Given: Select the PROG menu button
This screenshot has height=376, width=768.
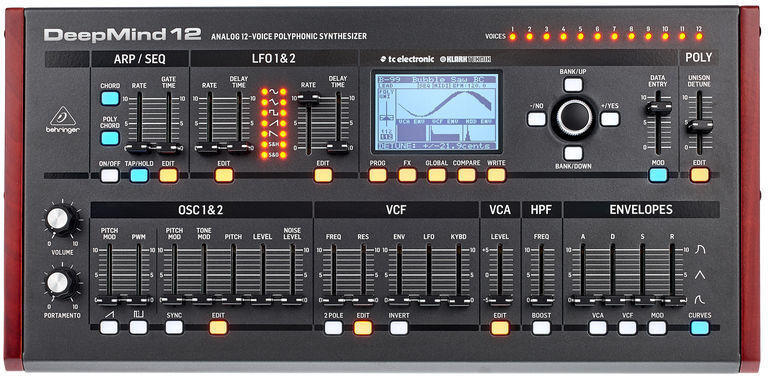Looking at the screenshot, I should click(378, 175).
